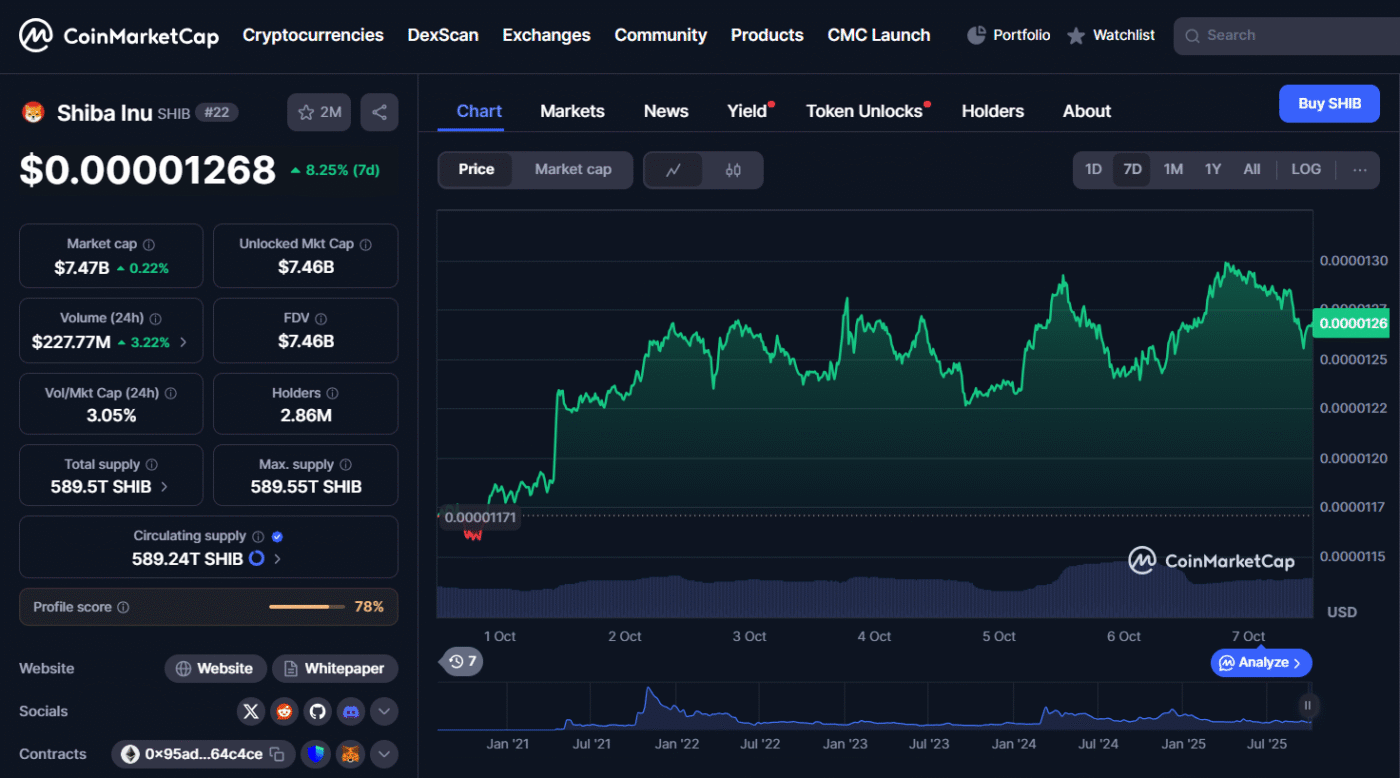
Task: Click the Search input field
Action: point(1290,35)
